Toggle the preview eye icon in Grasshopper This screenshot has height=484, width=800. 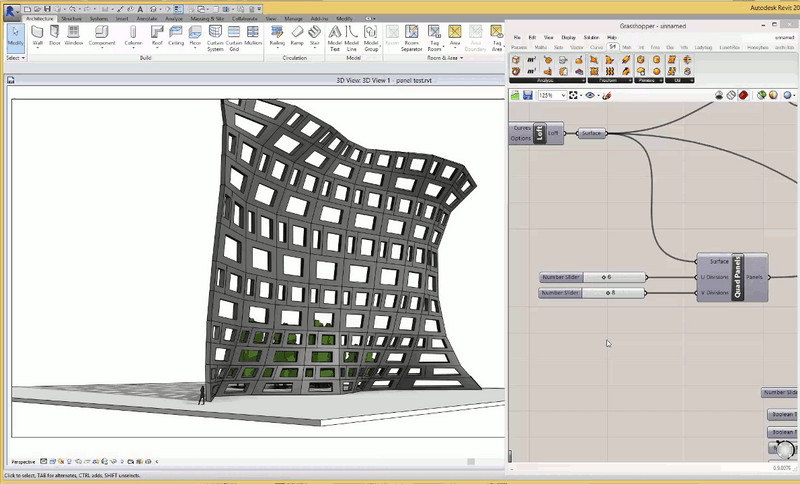click(x=591, y=96)
